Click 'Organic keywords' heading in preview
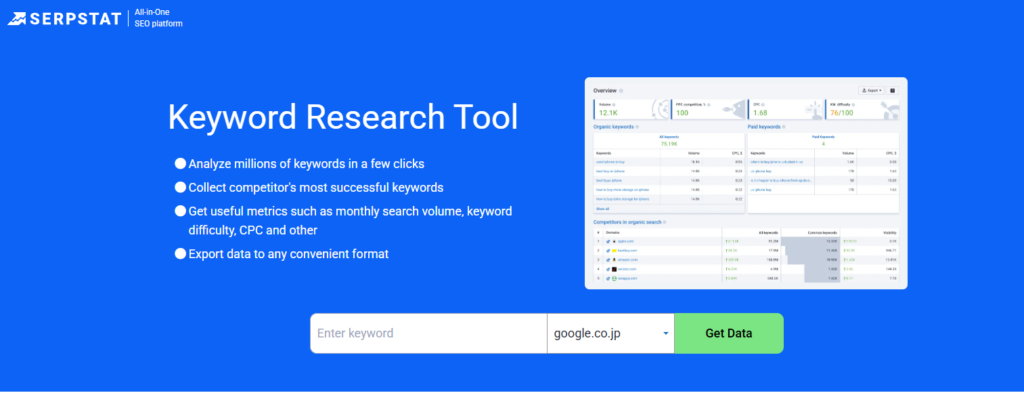 tap(614, 127)
